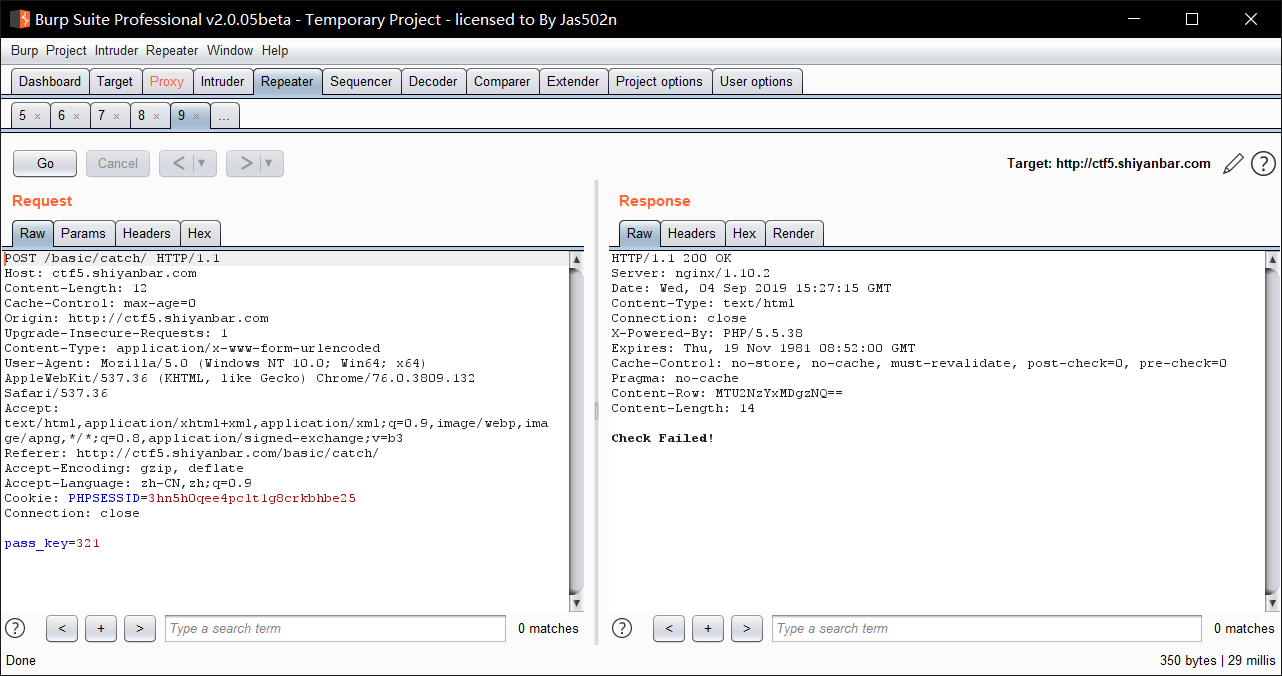
Task: Click the Response search help icon
Action: tap(622, 628)
